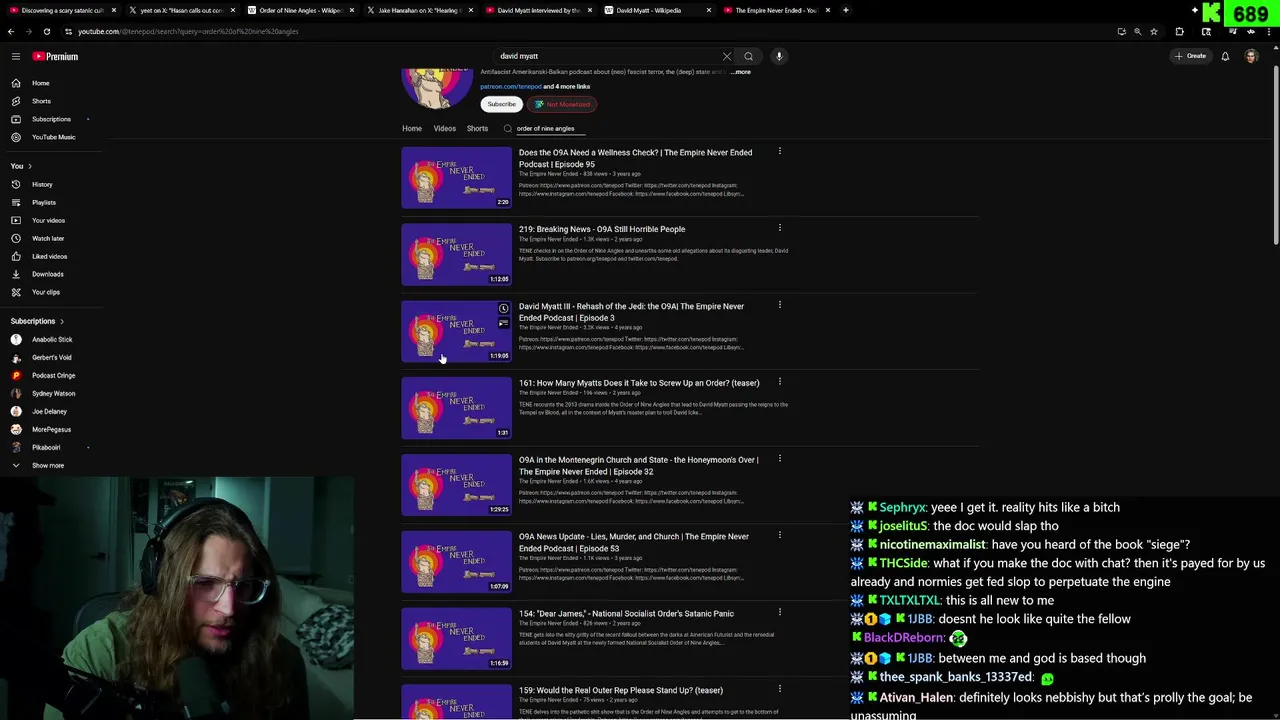This screenshot has height=720, width=1280.
Task: Clear the 'david myatt' search text
Action: [x=727, y=56]
